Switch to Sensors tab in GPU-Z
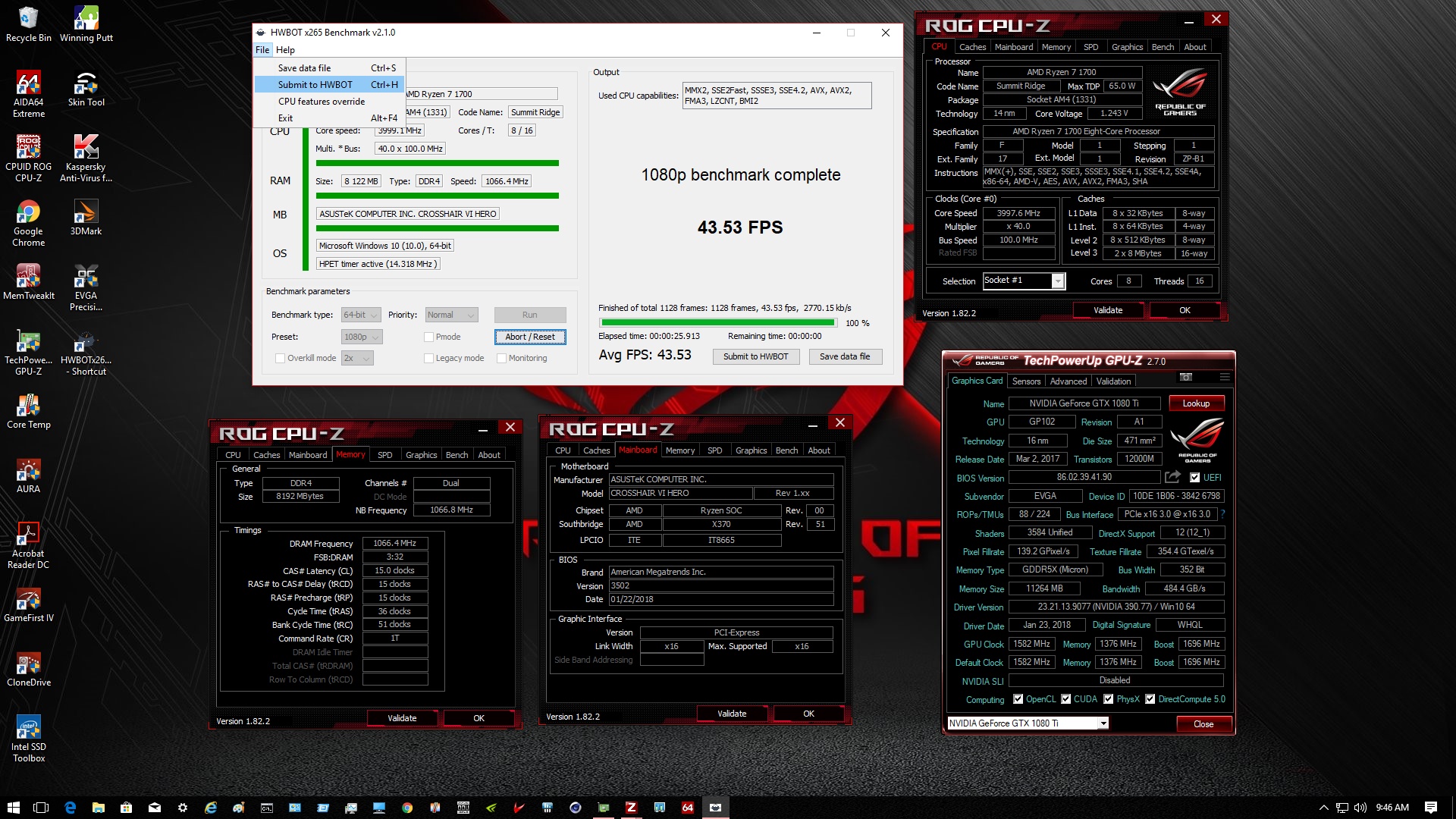This screenshot has width=1456, height=819. (x=1026, y=381)
